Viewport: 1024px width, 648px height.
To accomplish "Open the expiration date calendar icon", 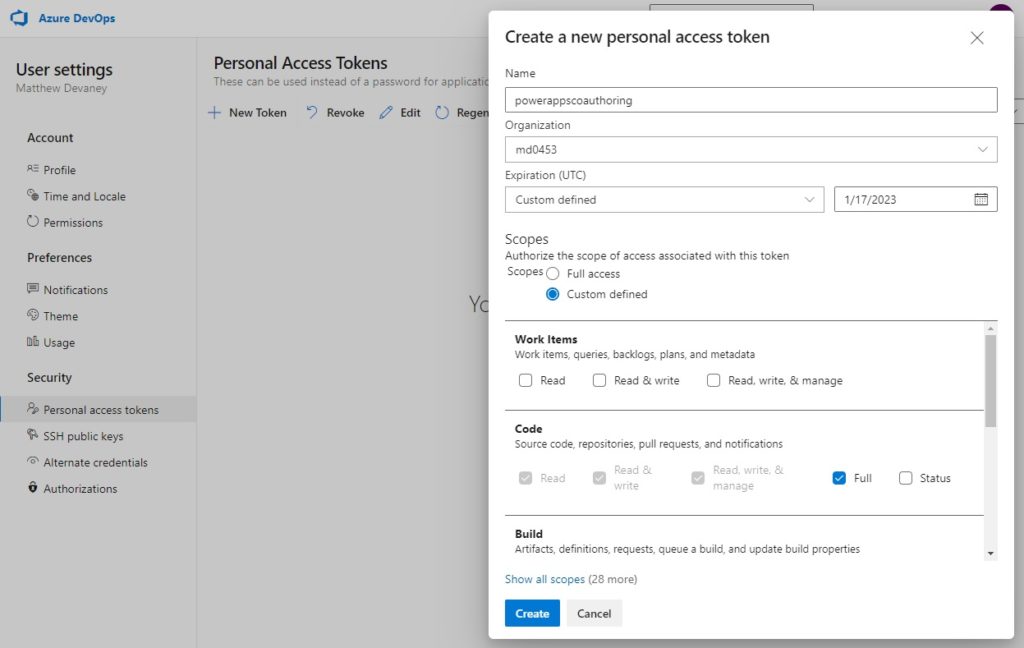I will tap(981, 199).
